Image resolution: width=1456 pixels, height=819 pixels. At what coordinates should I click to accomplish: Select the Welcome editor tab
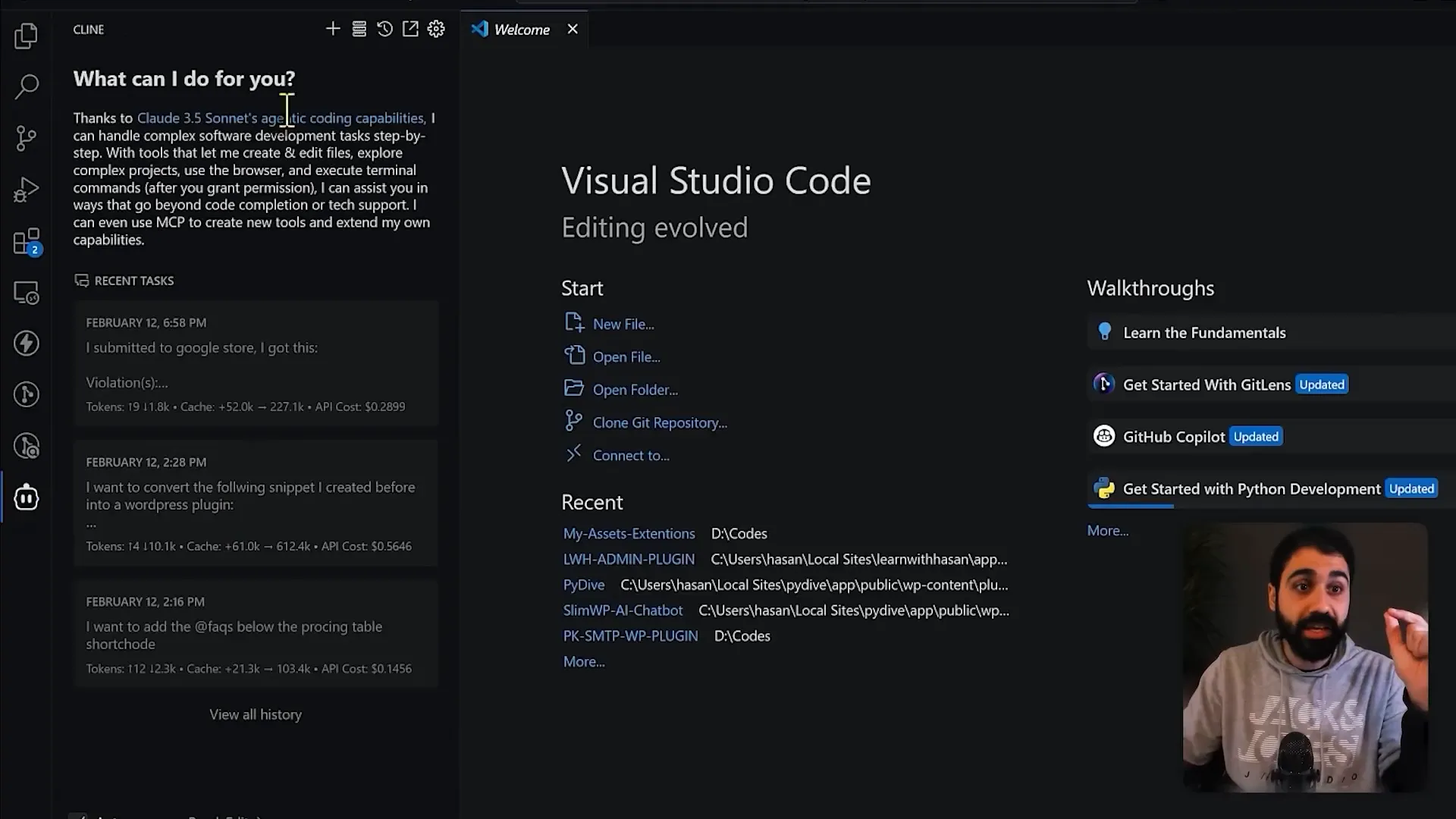(x=523, y=29)
